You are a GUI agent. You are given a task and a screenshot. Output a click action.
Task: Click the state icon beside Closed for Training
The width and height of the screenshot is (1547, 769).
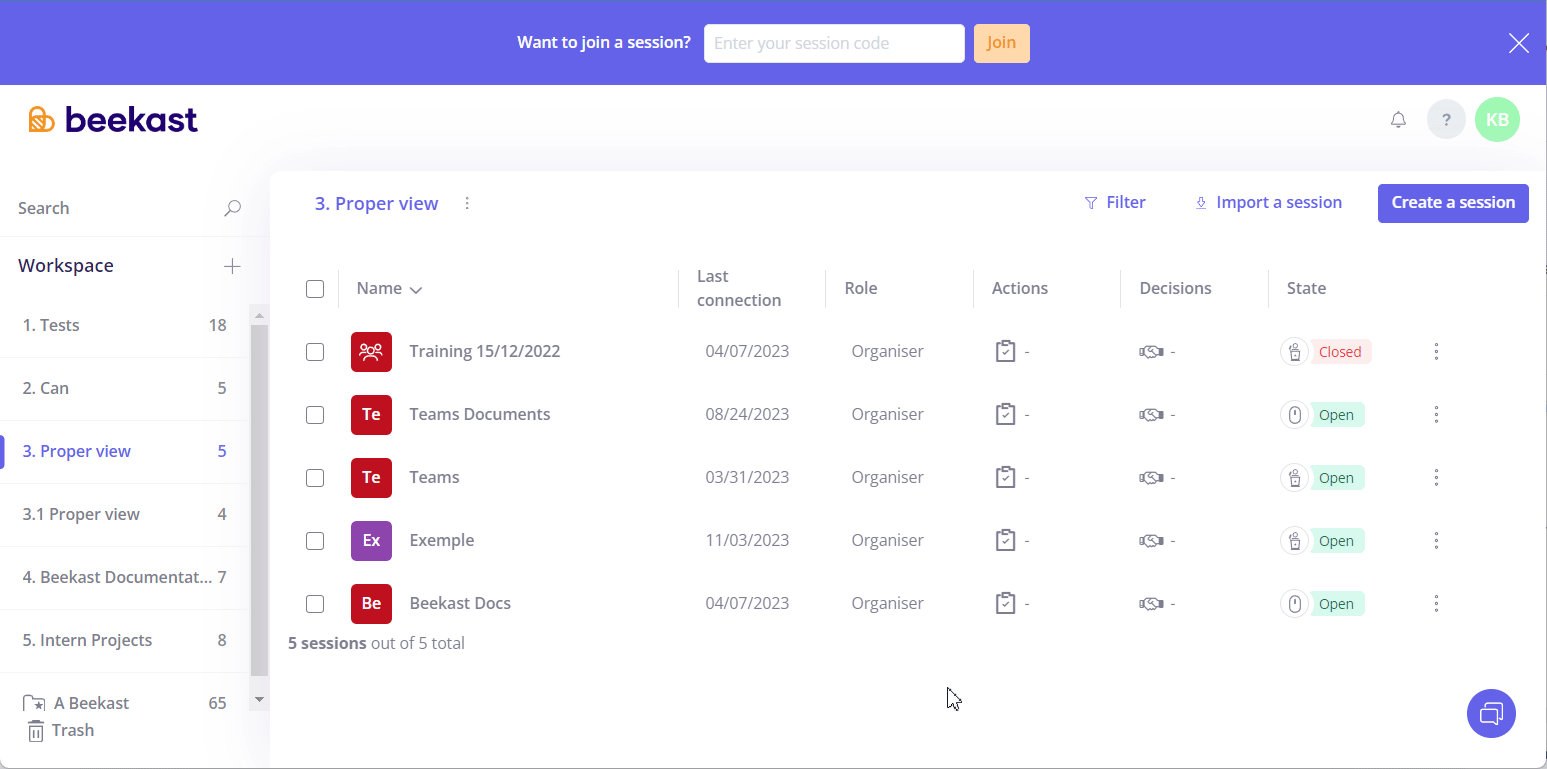1295,351
